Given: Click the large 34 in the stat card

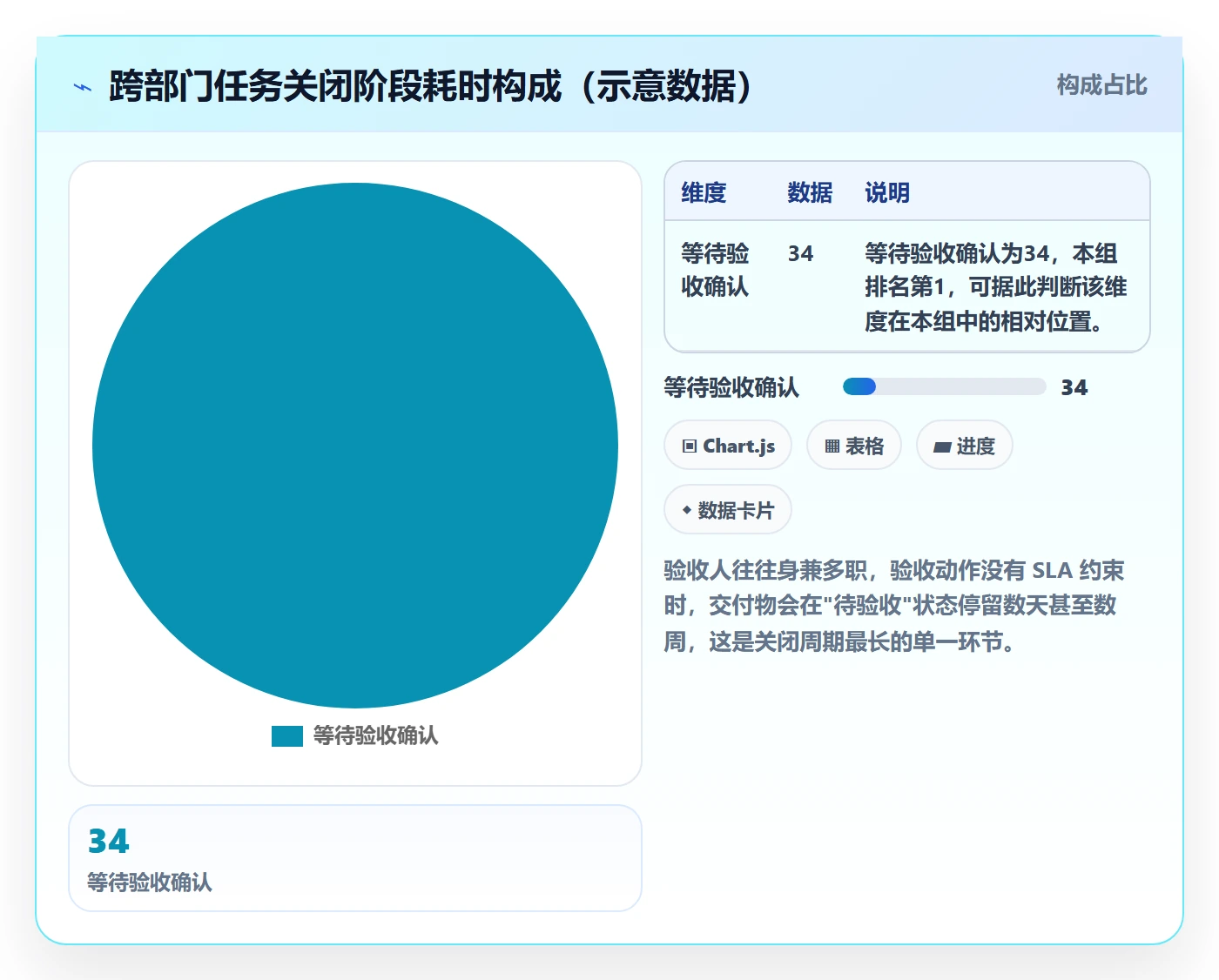Looking at the screenshot, I should 109,841.
